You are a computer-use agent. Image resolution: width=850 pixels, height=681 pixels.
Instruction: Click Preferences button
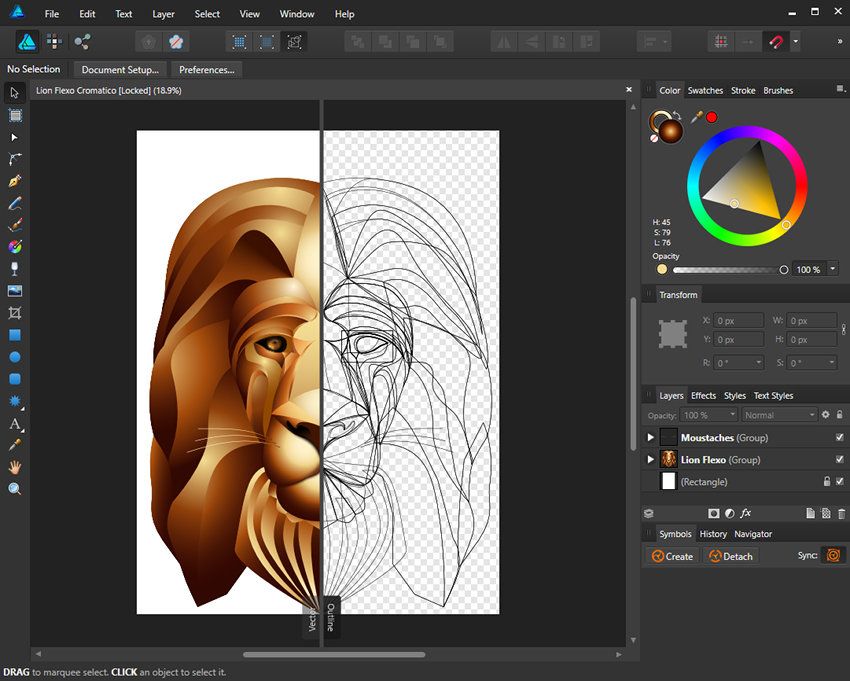[207, 69]
